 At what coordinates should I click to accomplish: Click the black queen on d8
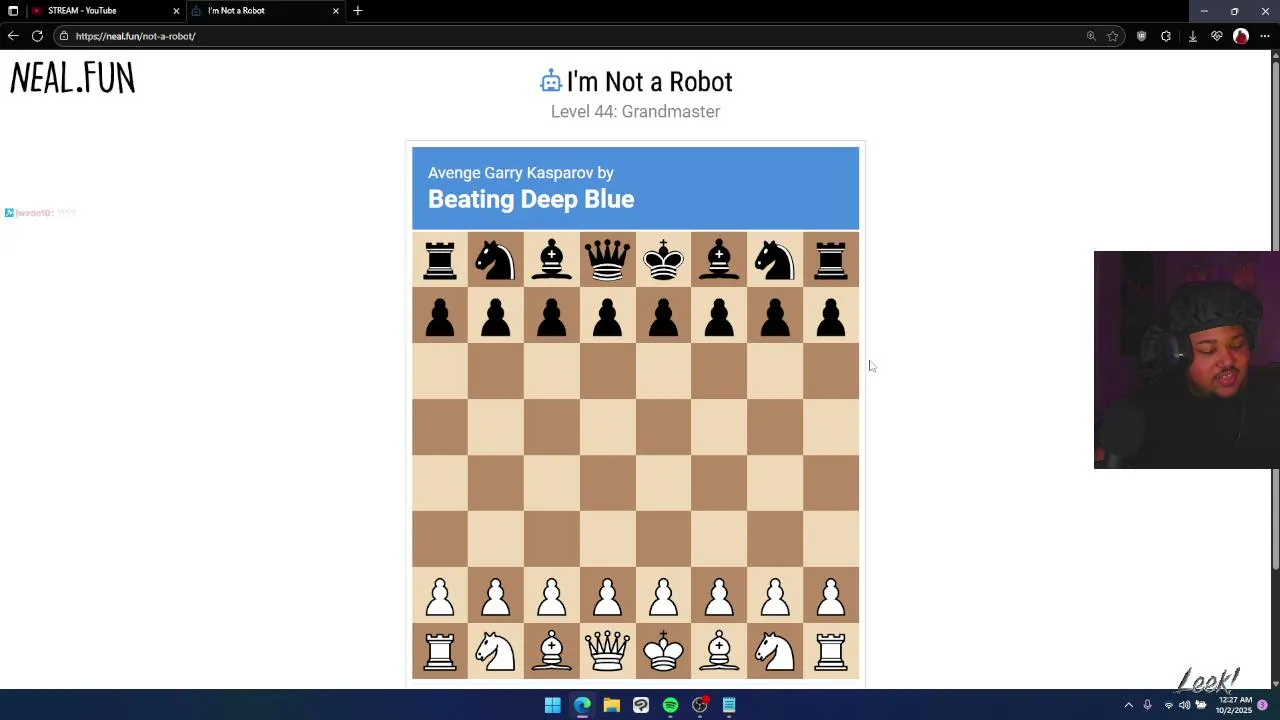pyautogui.click(x=607, y=260)
